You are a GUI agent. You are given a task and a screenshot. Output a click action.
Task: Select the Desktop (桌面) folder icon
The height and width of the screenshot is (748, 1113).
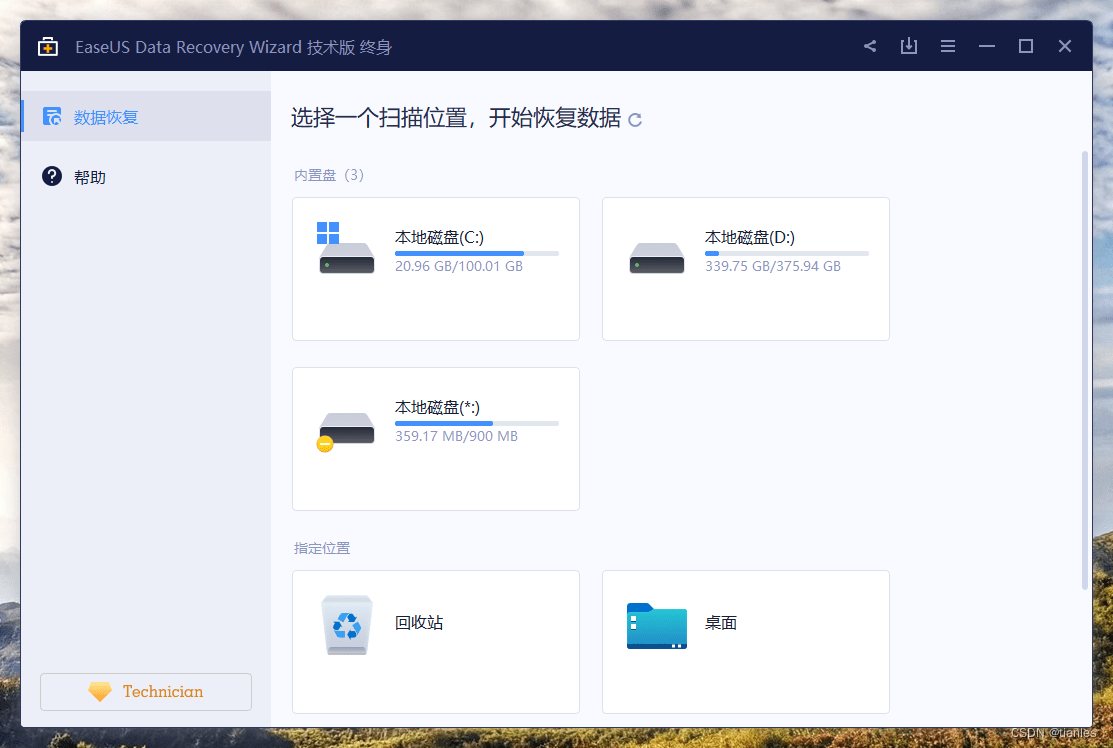(x=656, y=624)
